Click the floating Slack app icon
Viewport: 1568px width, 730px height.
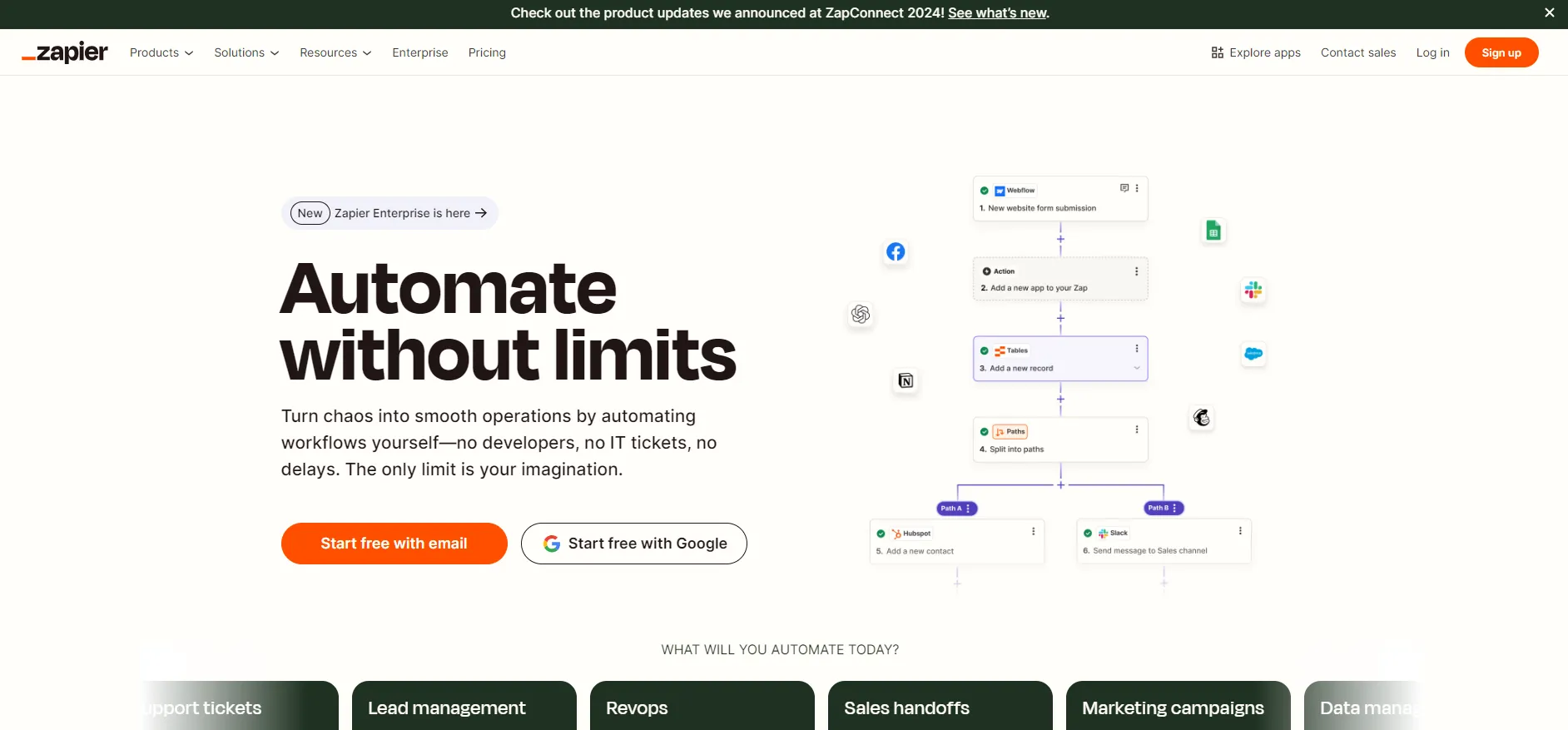pos(1253,290)
